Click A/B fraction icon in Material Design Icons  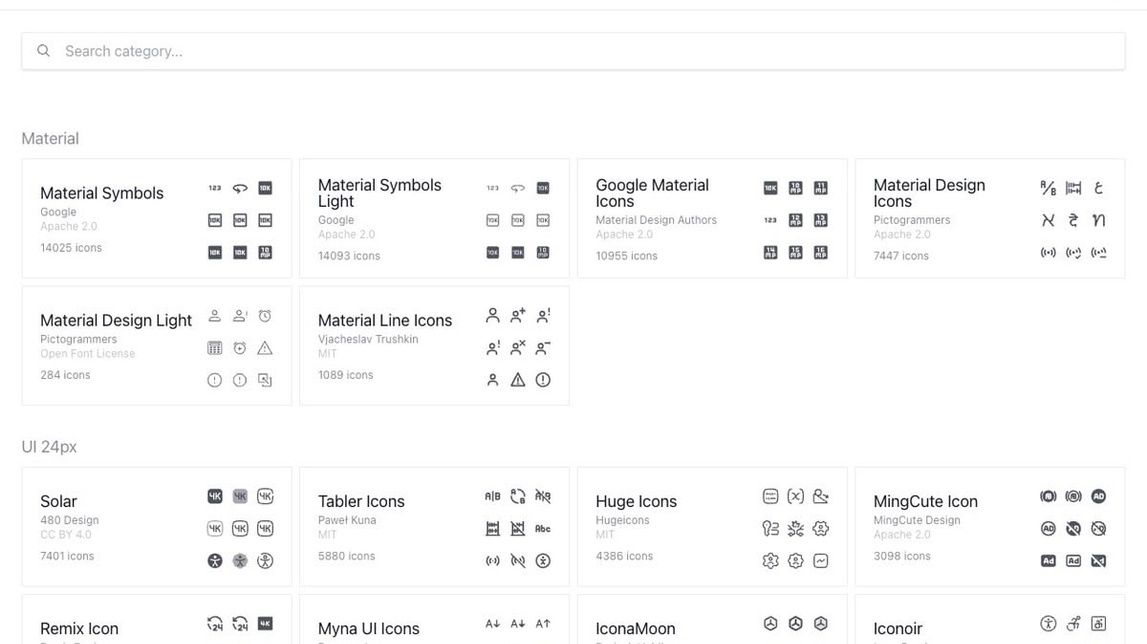point(1048,188)
